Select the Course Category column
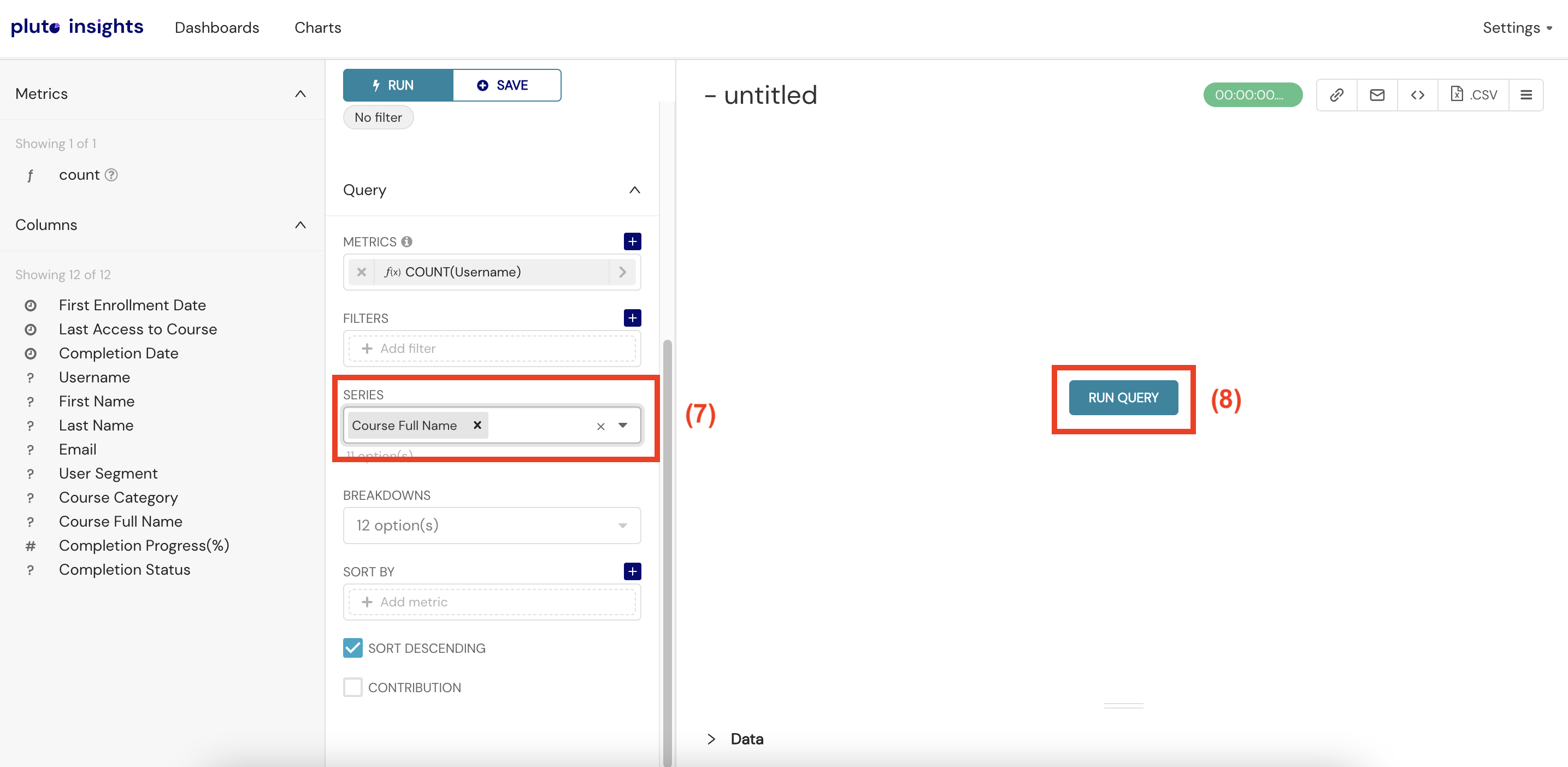The width and height of the screenshot is (1568, 767). pyautogui.click(x=119, y=497)
